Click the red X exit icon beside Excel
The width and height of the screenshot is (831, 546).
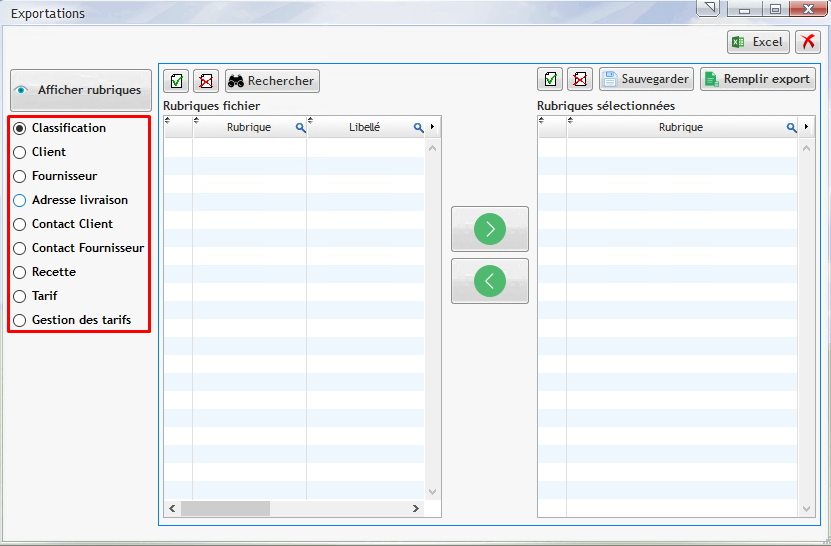(807, 42)
